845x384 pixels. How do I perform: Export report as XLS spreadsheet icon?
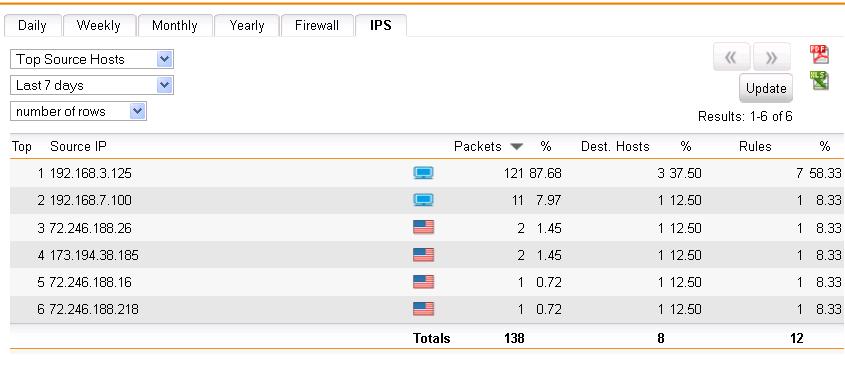819,81
